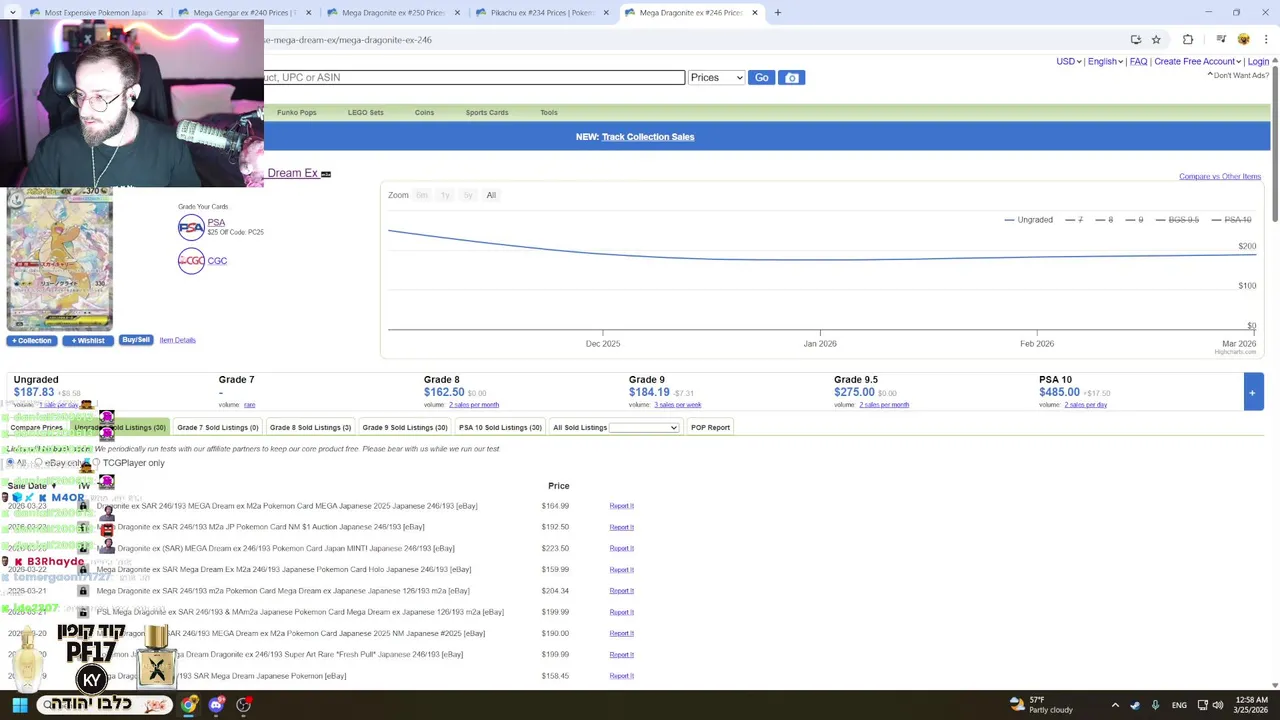The height and width of the screenshot is (720, 1280).
Task: Open PSA 10 Sold Listings tab
Action: pos(500,428)
